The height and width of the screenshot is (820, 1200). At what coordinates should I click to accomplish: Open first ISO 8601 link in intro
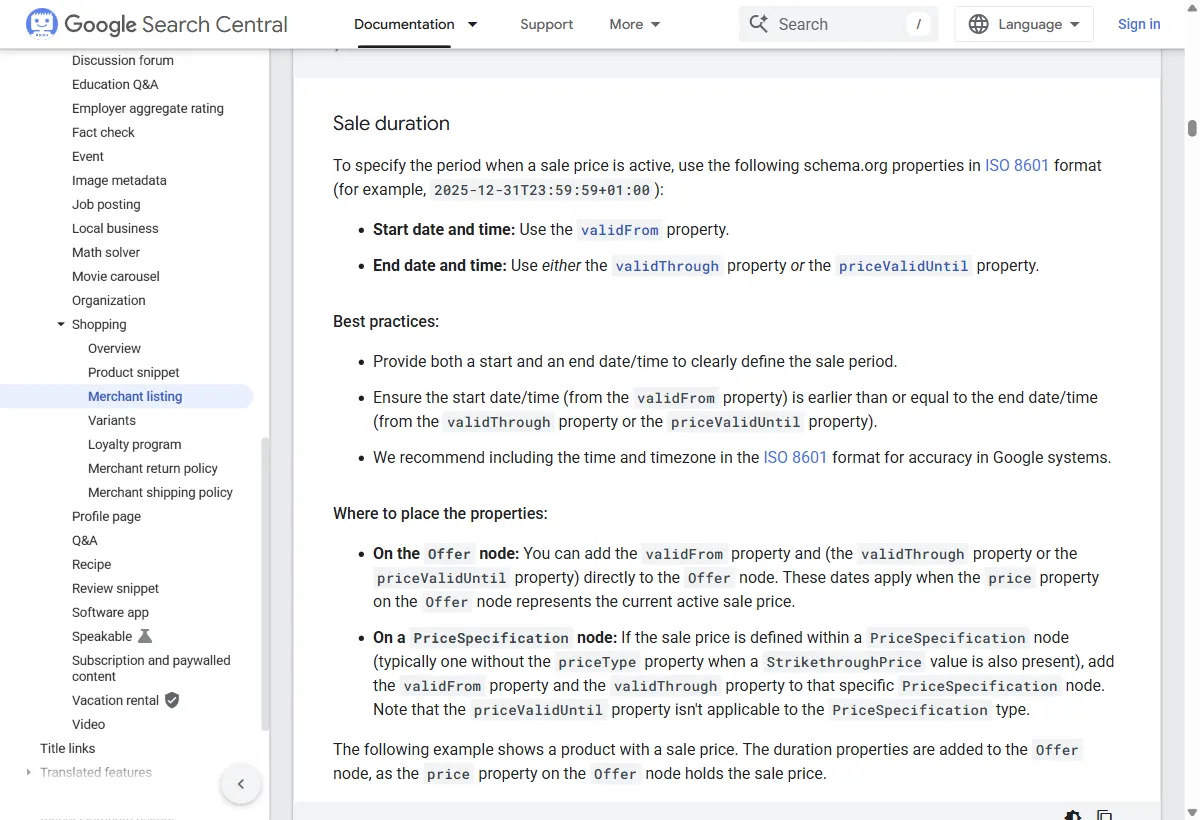tap(1017, 165)
